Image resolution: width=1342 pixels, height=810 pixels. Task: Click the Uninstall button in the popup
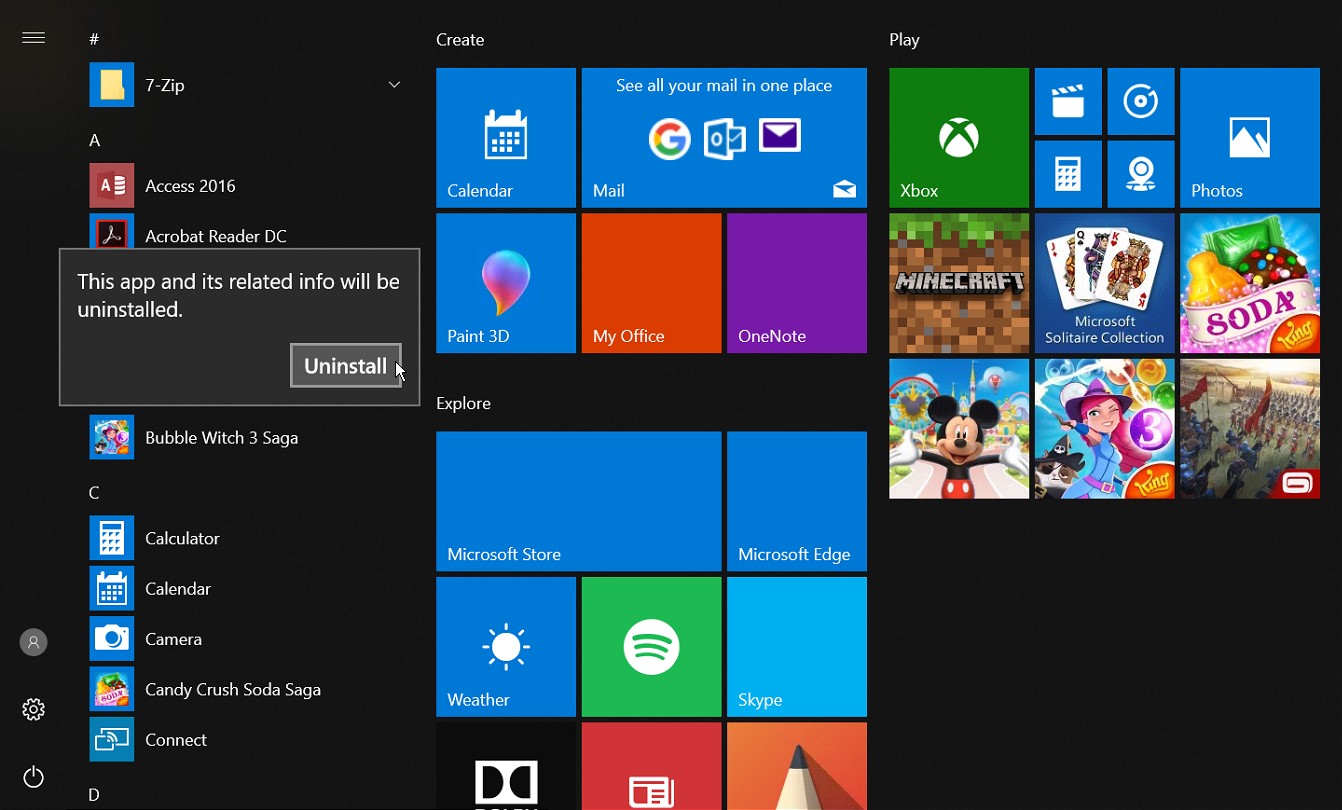(346, 366)
